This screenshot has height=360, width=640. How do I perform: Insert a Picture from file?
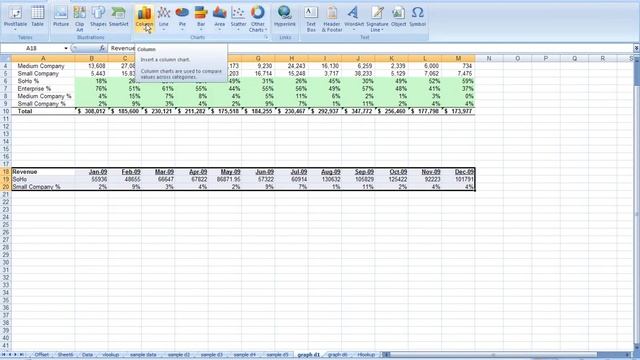pos(61,18)
